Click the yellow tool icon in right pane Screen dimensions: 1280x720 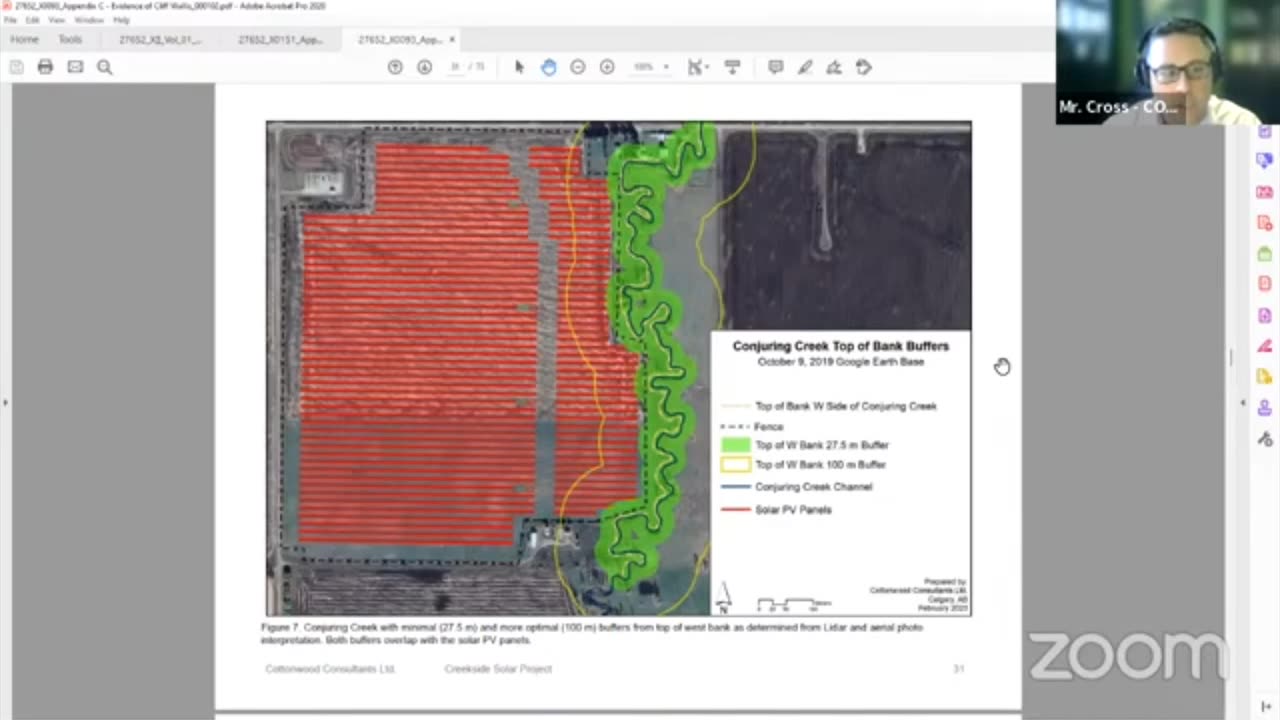coord(1265,377)
